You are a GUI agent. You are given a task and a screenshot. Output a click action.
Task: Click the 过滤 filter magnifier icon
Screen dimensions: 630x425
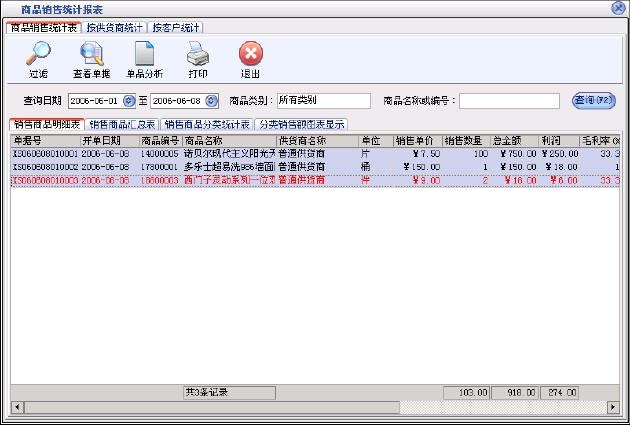38,58
